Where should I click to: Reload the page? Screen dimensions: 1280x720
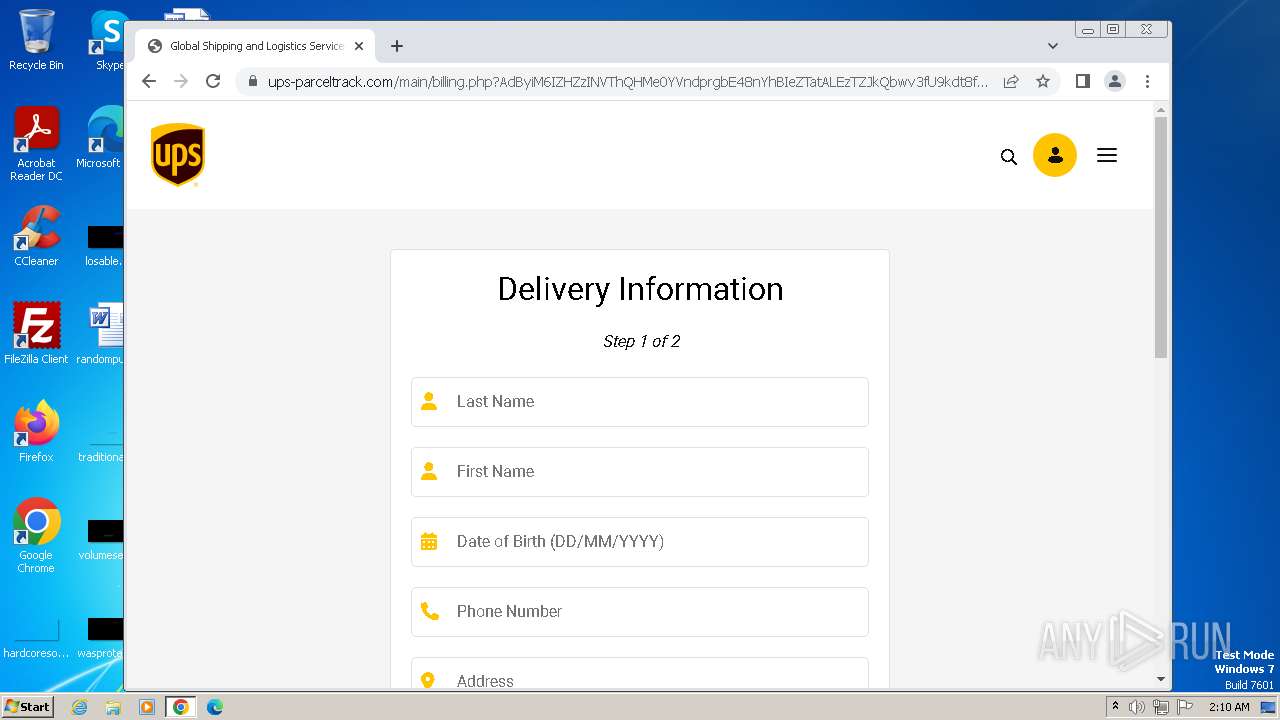click(213, 81)
